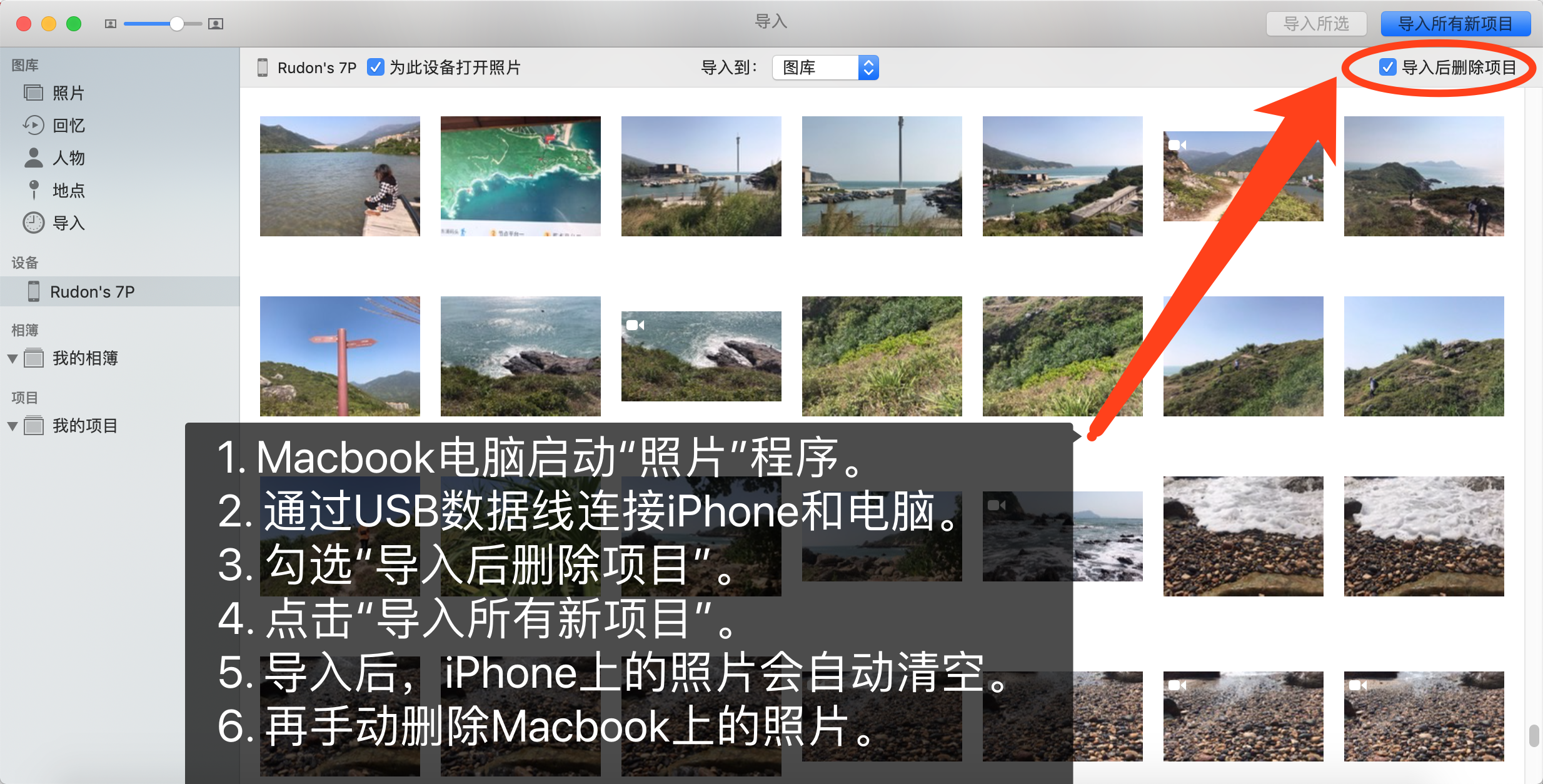Screen dimensions: 1543x784
Task: Collapse the My Projects disclosure triangle
Action: (12, 426)
